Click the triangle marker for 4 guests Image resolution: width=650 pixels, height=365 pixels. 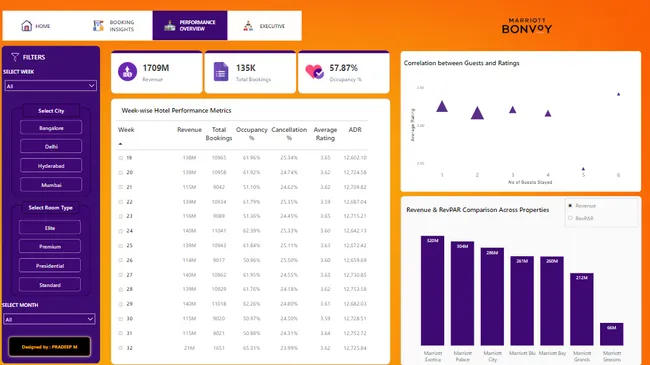[x=548, y=114]
